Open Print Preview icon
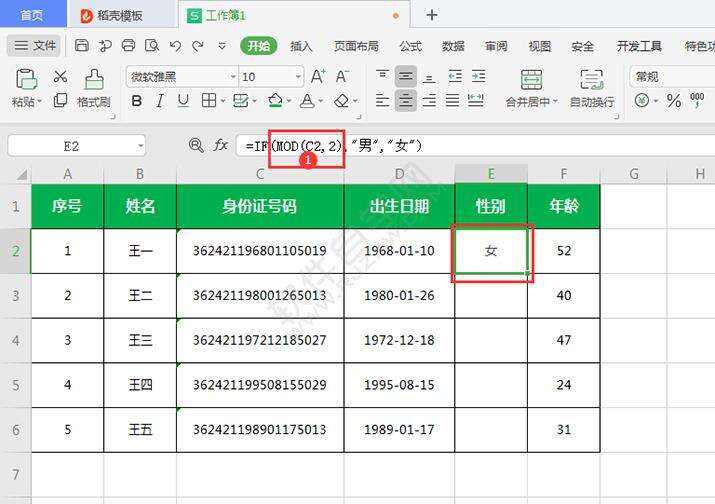The height and width of the screenshot is (504, 715). (152, 45)
